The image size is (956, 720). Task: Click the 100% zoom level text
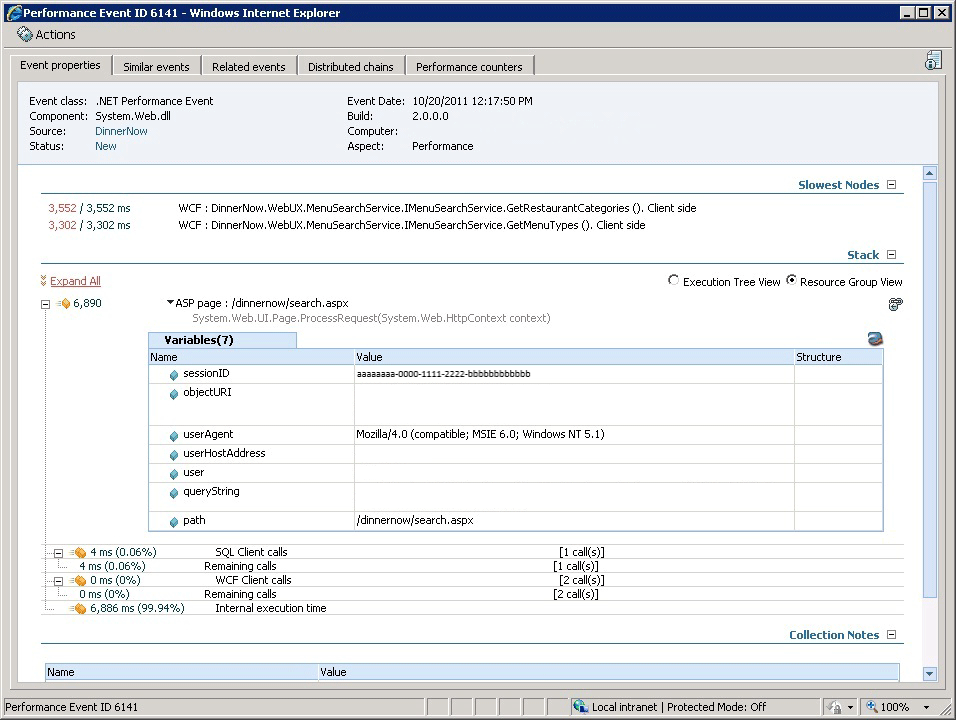tap(895, 707)
